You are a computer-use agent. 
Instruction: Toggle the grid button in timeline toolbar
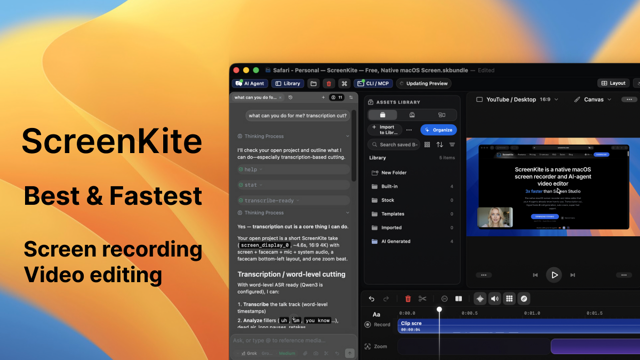click(509, 299)
